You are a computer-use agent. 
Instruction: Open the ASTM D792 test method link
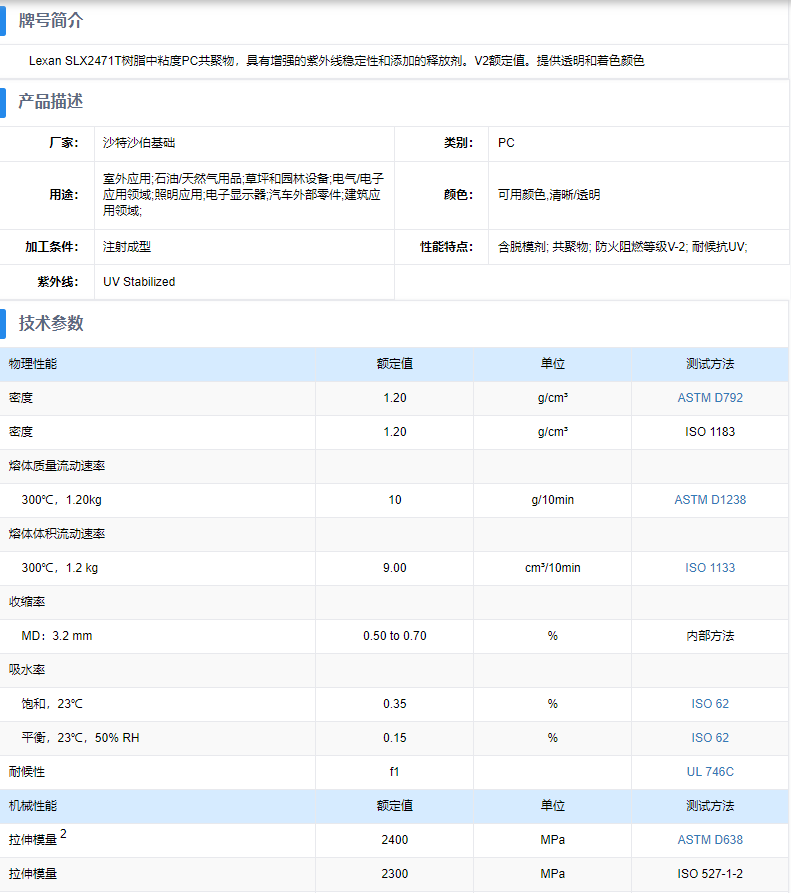coord(710,398)
